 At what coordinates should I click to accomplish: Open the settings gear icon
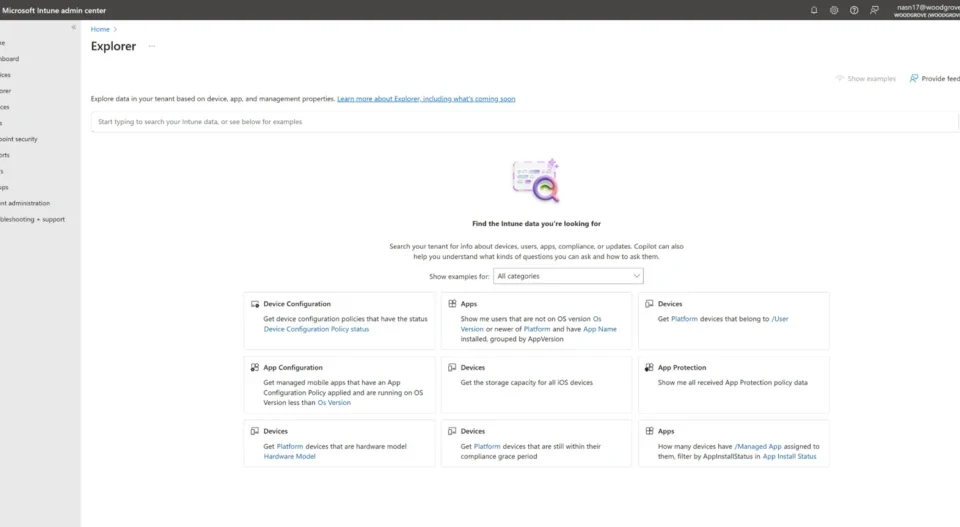tap(834, 10)
